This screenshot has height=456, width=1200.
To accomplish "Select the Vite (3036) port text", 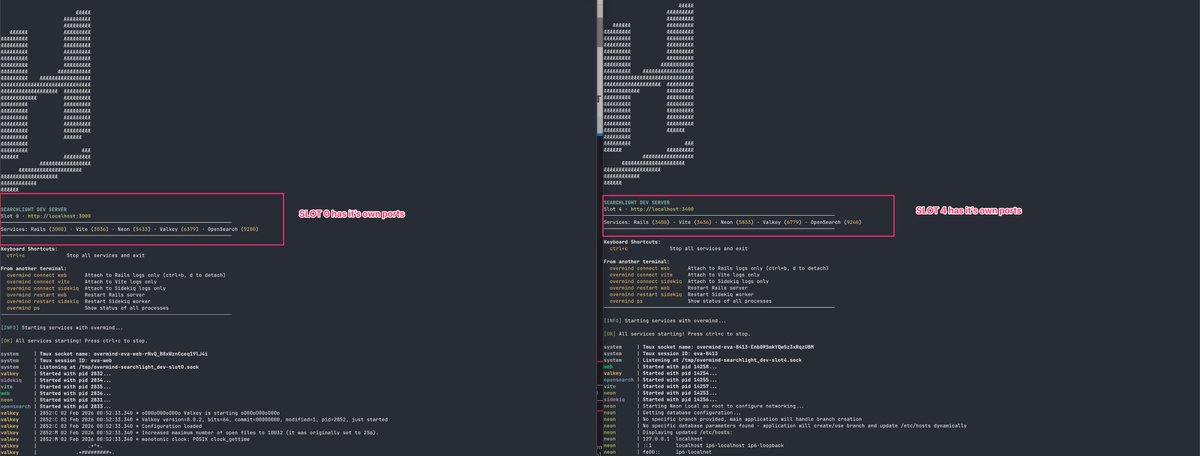I will click(x=93, y=228).
